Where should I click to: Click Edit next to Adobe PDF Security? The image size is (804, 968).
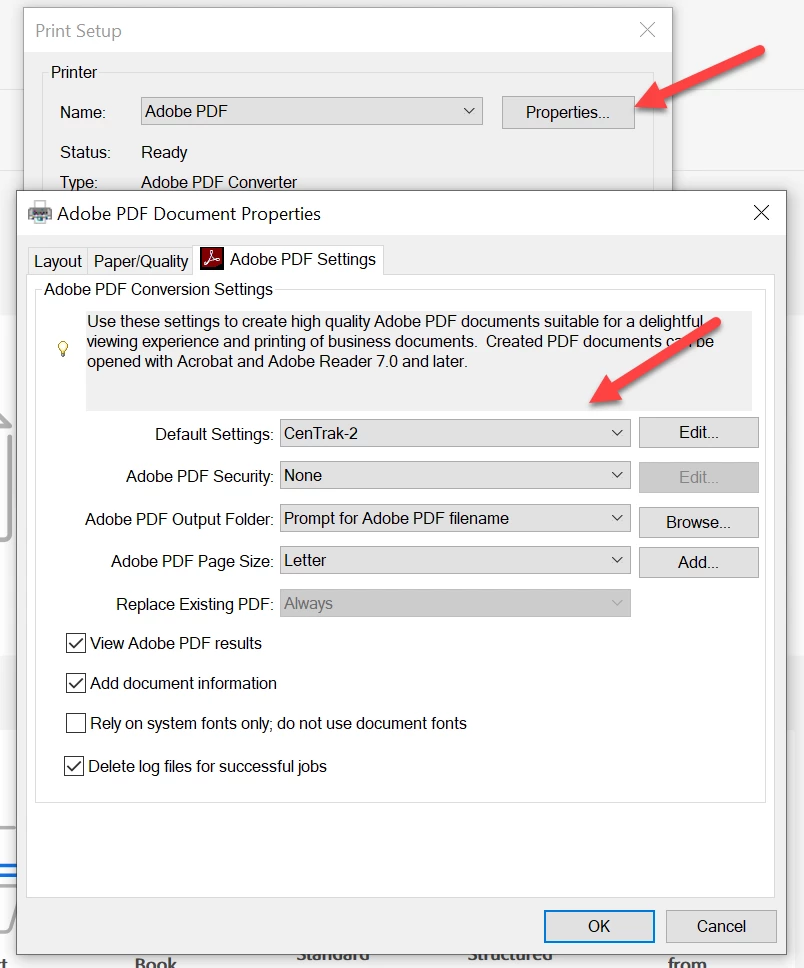(x=698, y=477)
